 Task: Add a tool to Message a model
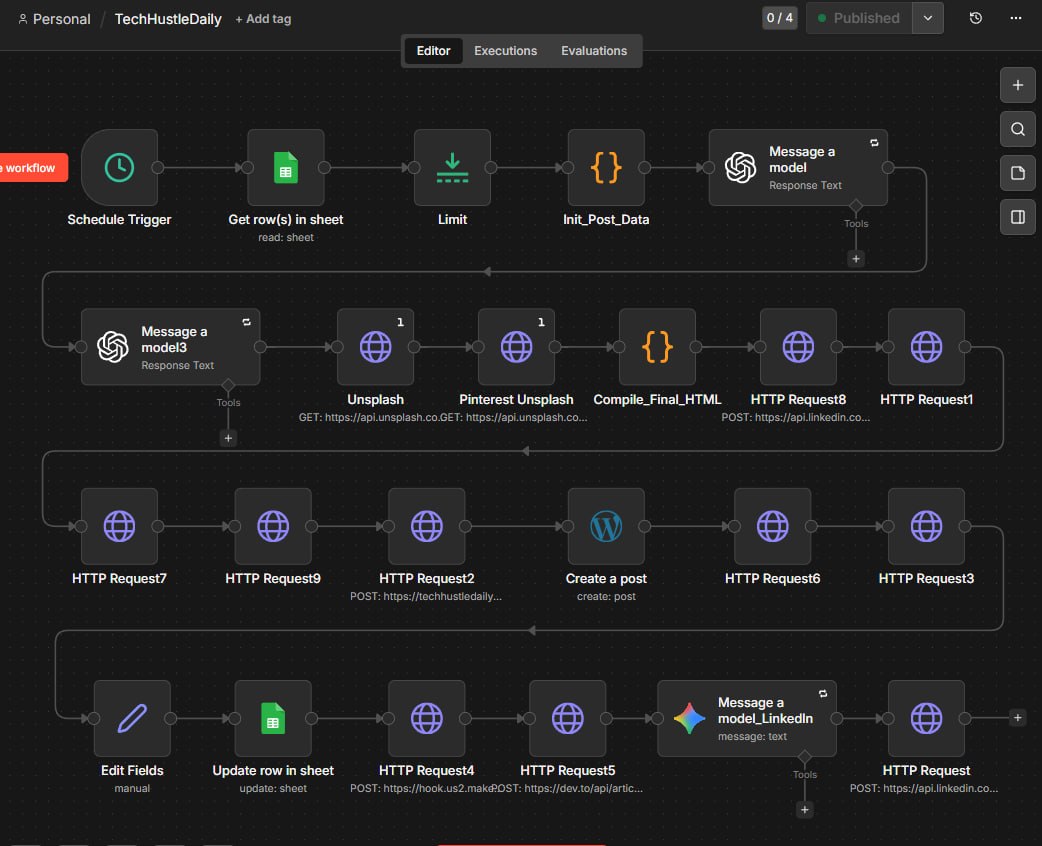point(856,259)
